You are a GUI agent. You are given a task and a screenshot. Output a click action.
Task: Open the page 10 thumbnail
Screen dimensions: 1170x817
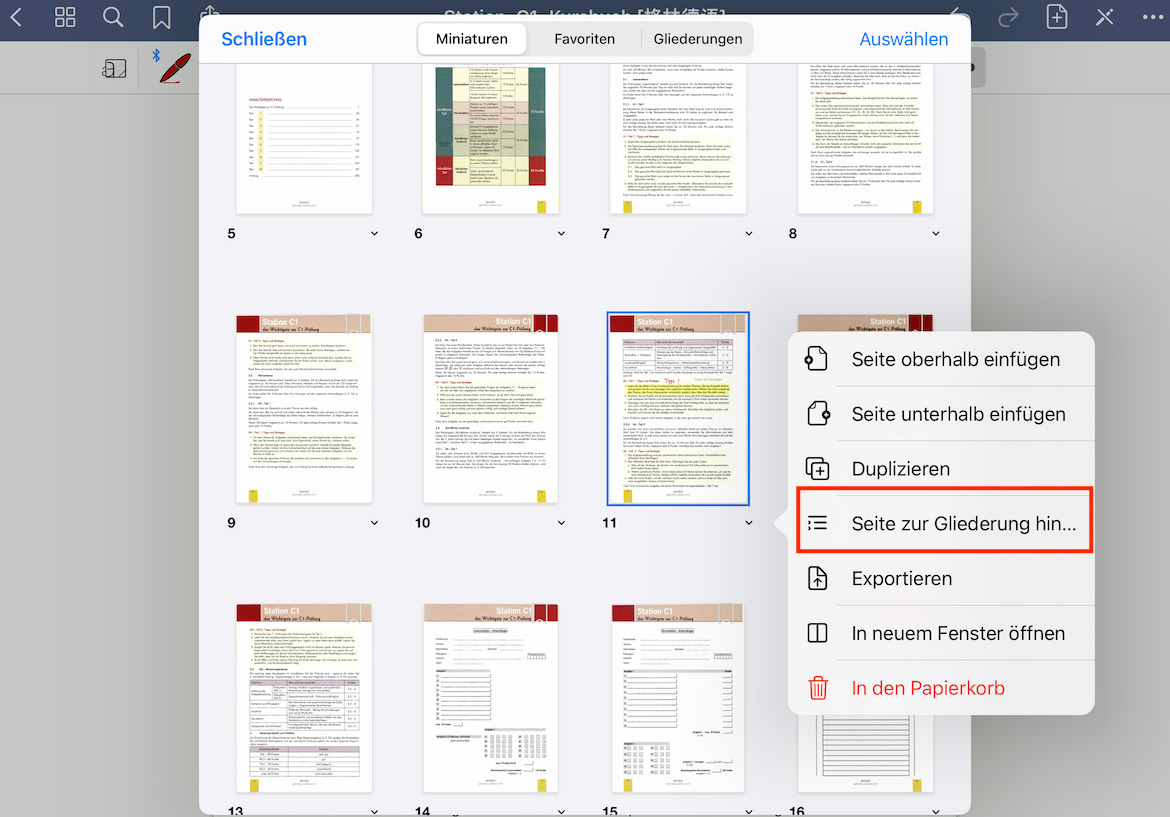(x=491, y=409)
